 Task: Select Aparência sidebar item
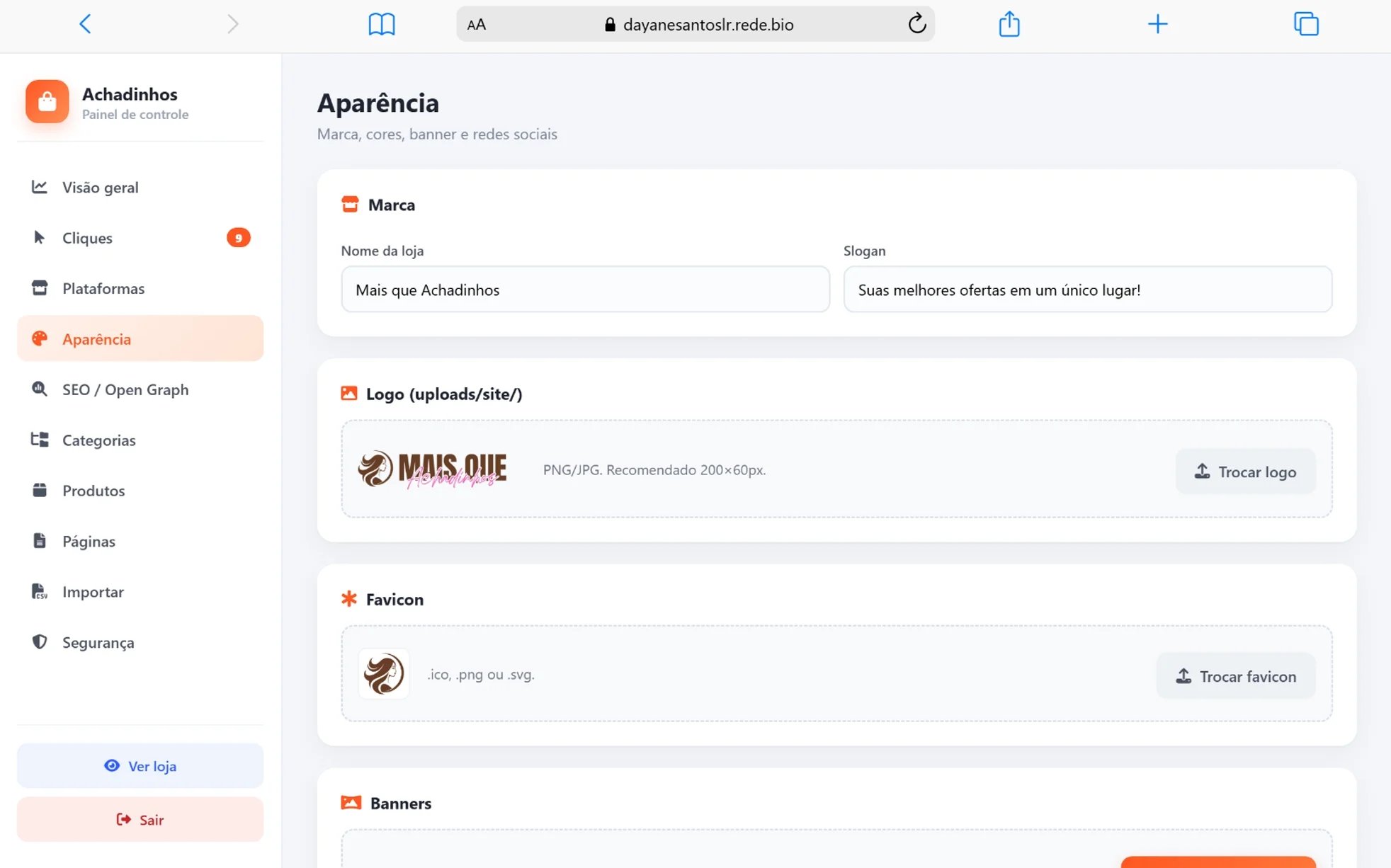(x=140, y=338)
